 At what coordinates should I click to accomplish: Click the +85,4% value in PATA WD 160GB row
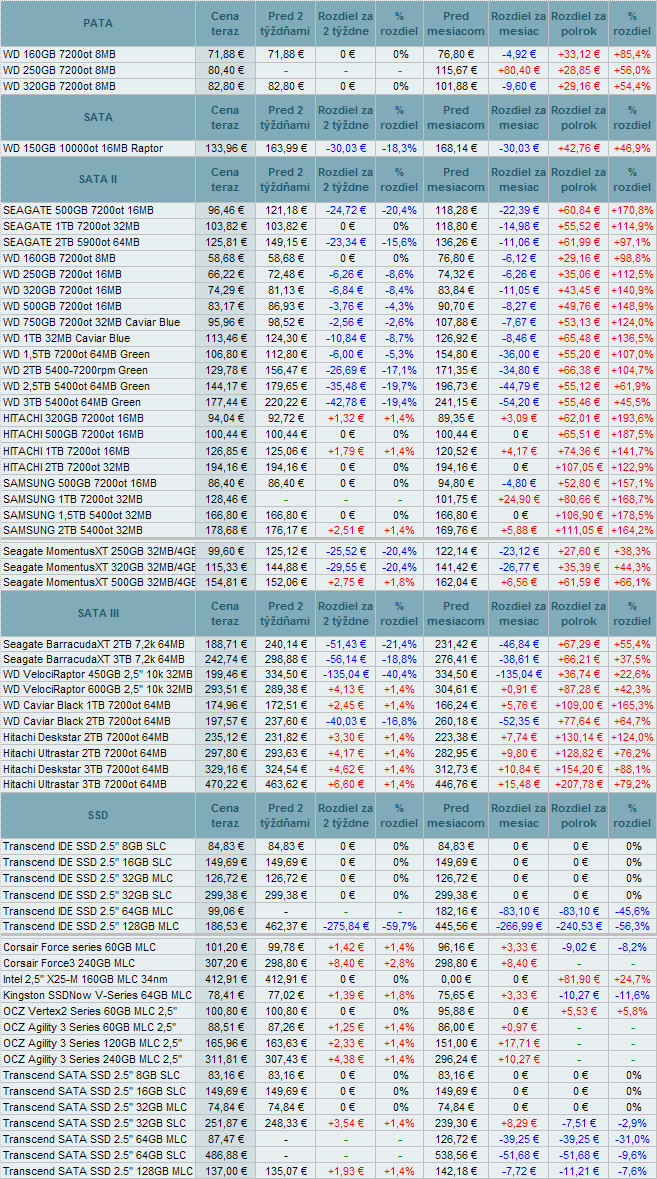631,54
